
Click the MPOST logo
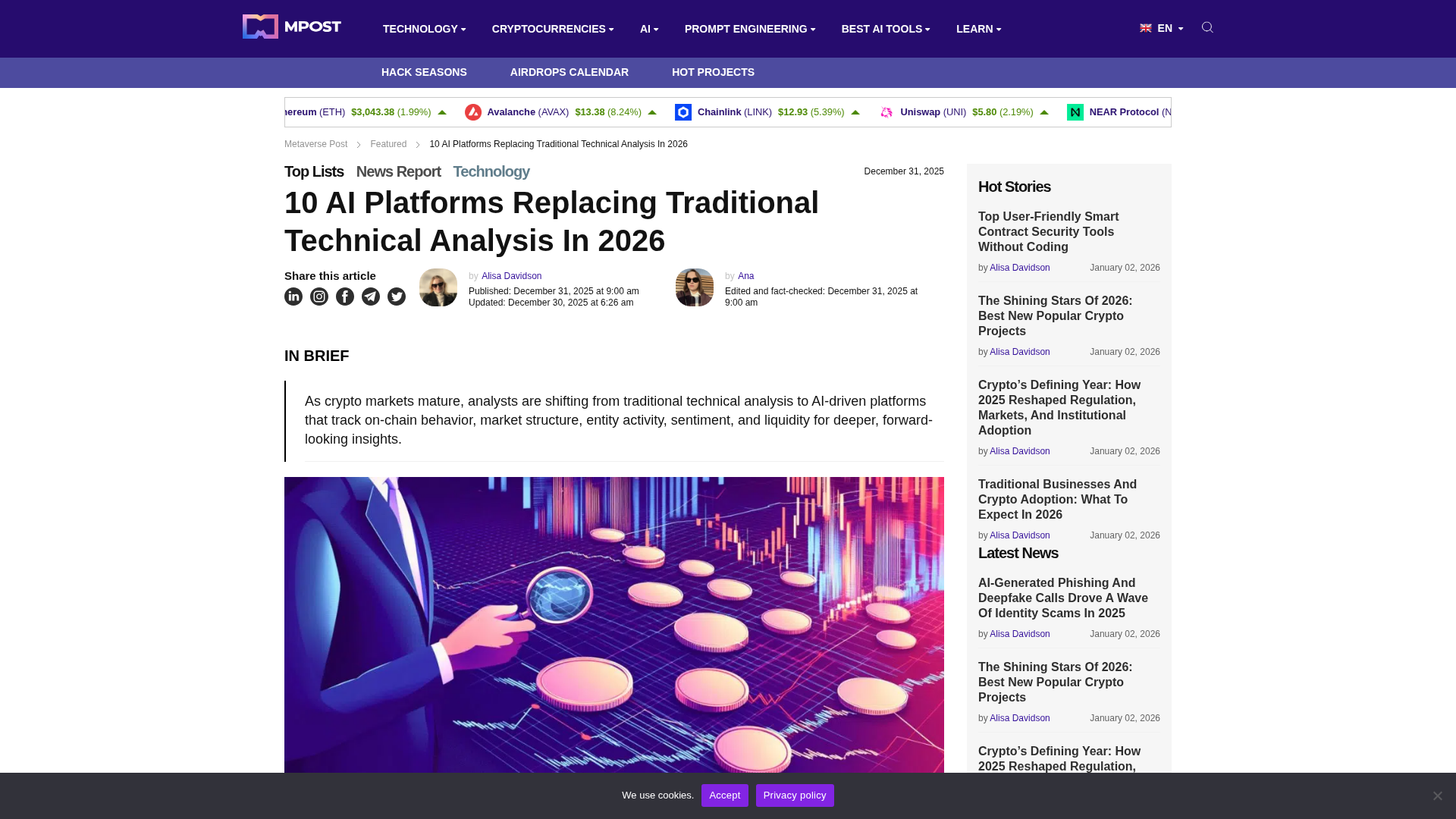[292, 27]
